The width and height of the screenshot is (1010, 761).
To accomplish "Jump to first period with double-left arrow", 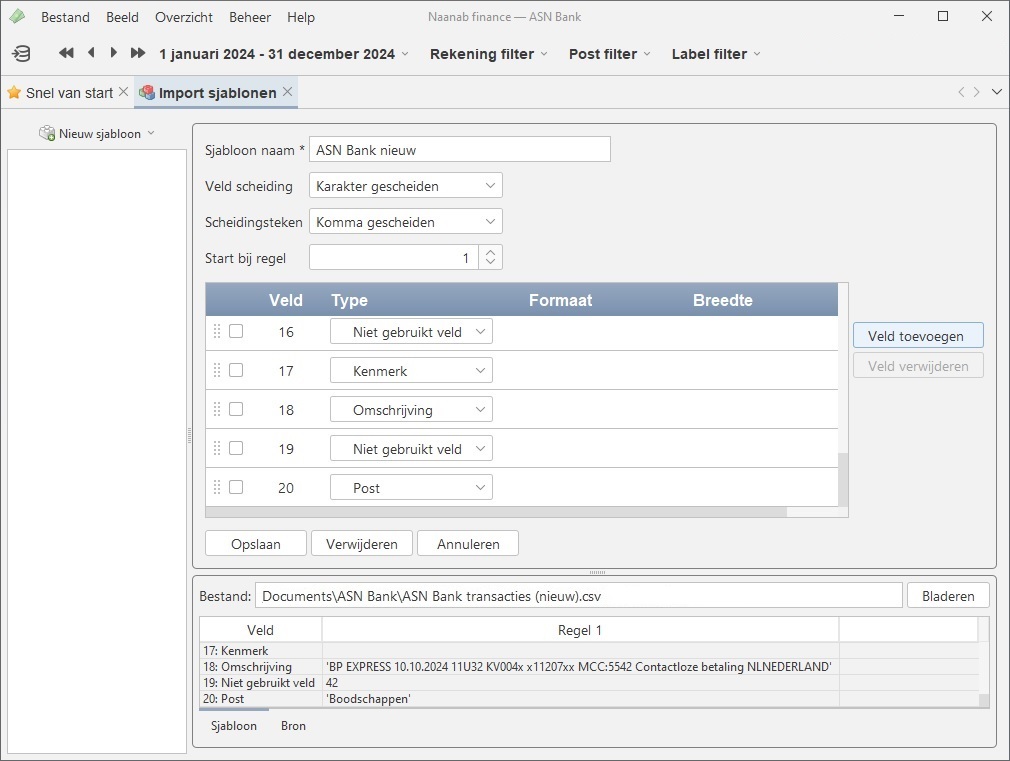I will pyautogui.click(x=66, y=54).
